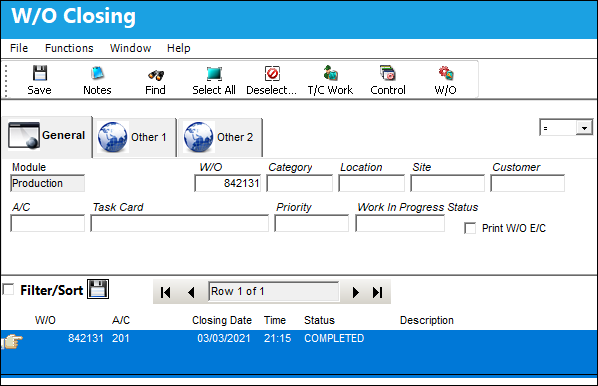The height and width of the screenshot is (386, 598).
Task: Click the Description column header
Action: click(x=427, y=320)
